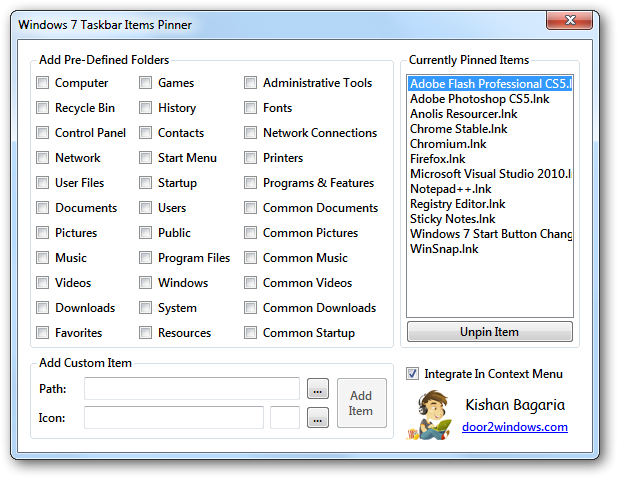Check the Resources checkbox
Screen dimensions: 618x478
click(145, 333)
